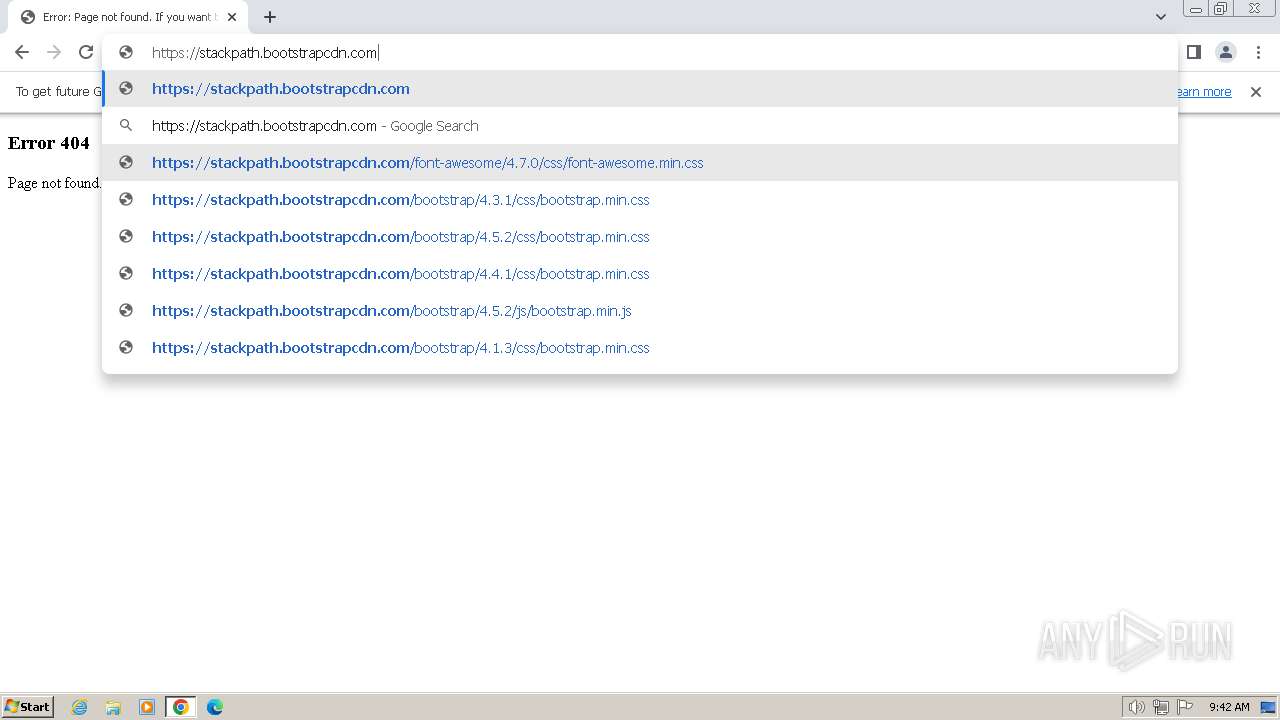Select the bootstrap 4.1.3 css suggestion
This screenshot has height=720, width=1280.
pyautogui.click(x=640, y=348)
